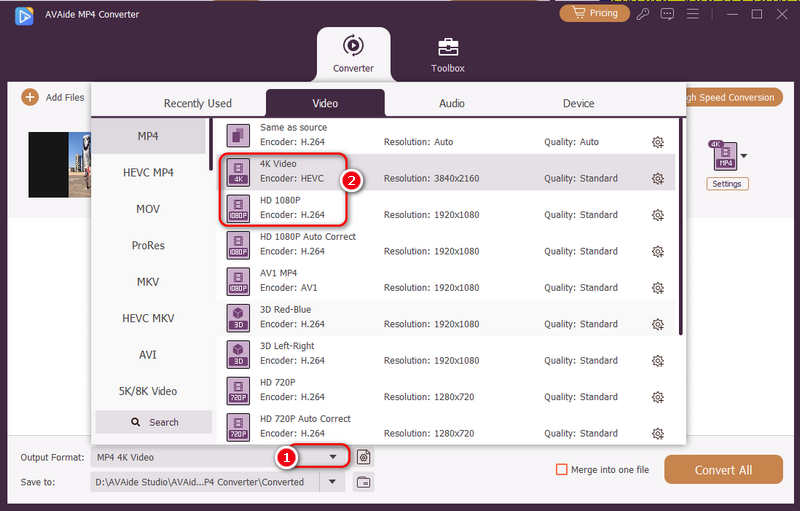
Task: Open the feedback chat icon in title bar
Action: click(667, 14)
